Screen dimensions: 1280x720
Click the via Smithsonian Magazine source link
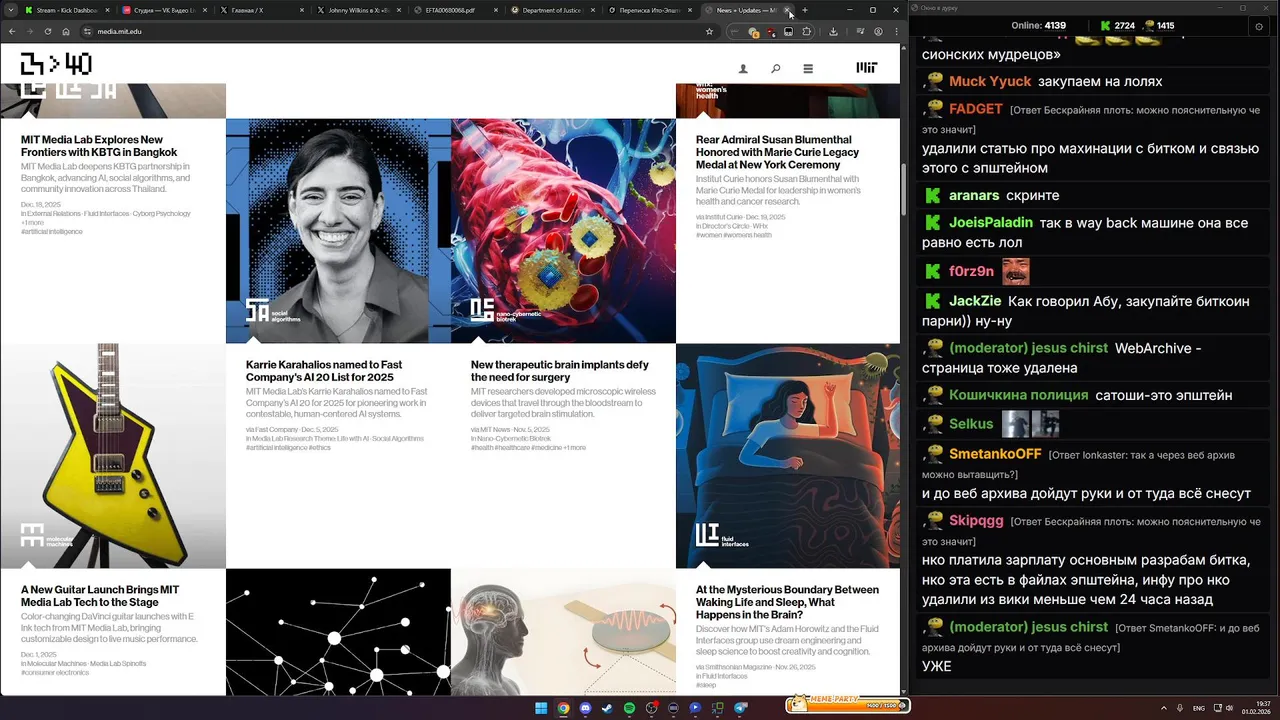click(x=734, y=667)
